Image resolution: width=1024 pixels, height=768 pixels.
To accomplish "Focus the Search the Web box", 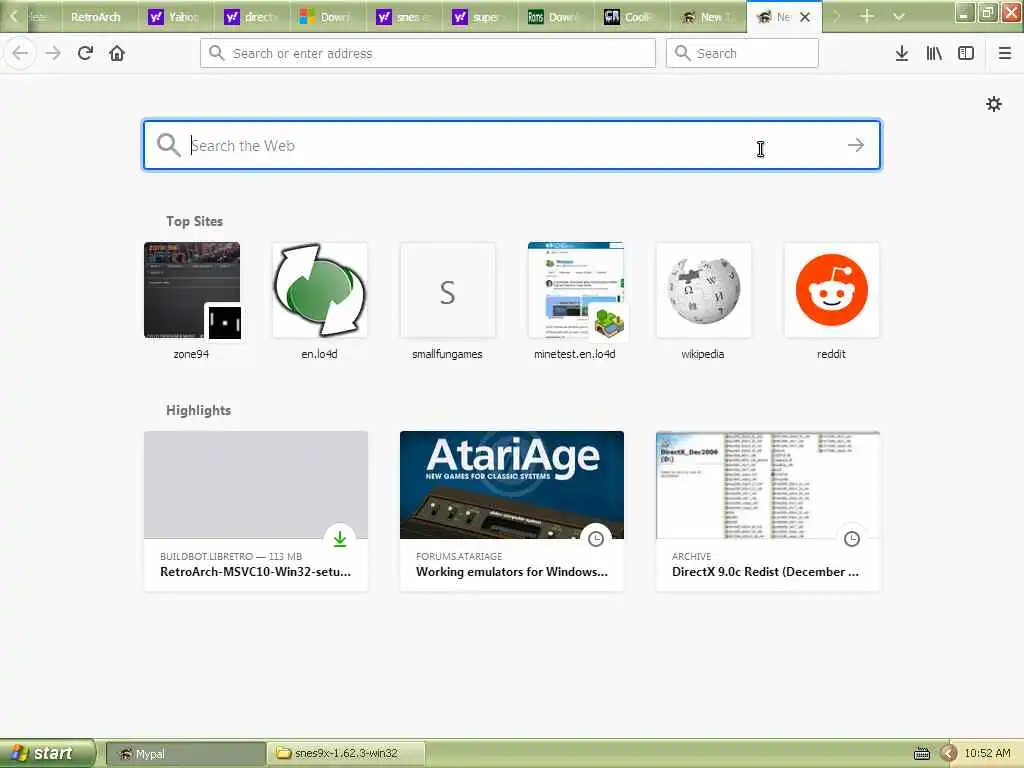I will pos(512,145).
